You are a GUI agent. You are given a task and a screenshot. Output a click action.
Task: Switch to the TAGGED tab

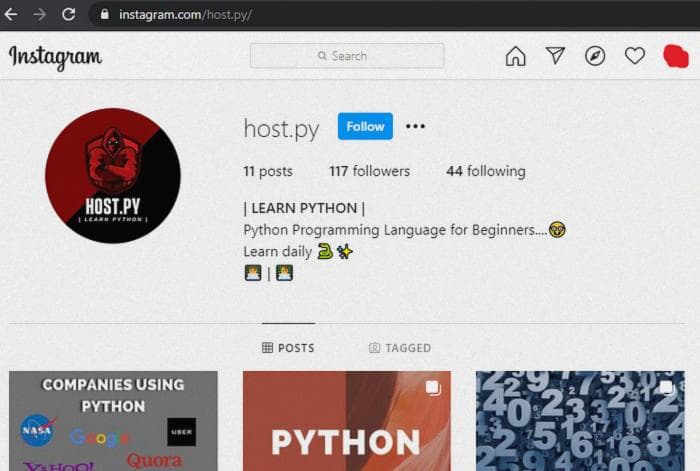399,348
